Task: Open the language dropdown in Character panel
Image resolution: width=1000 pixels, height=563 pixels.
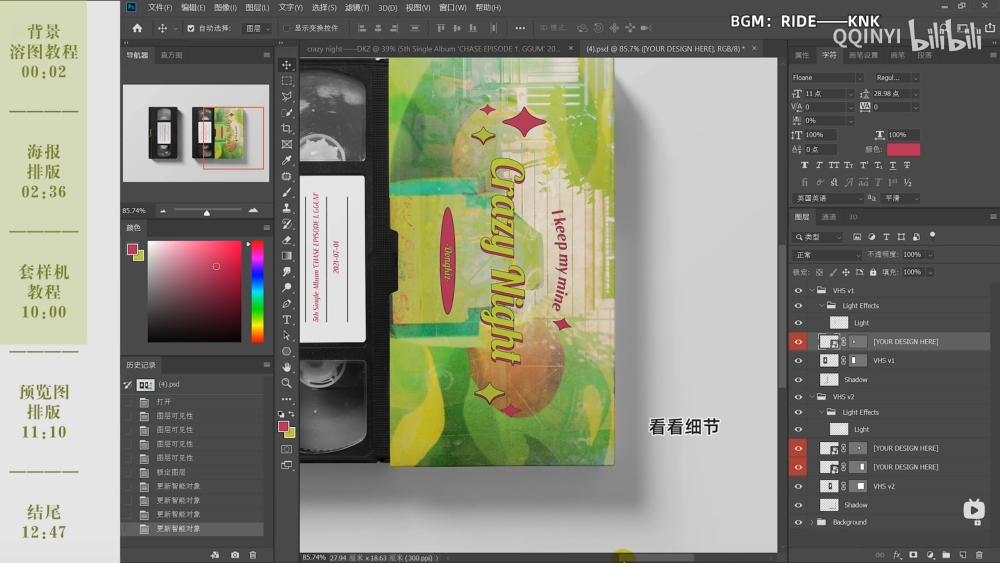Action: [x=828, y=198]
